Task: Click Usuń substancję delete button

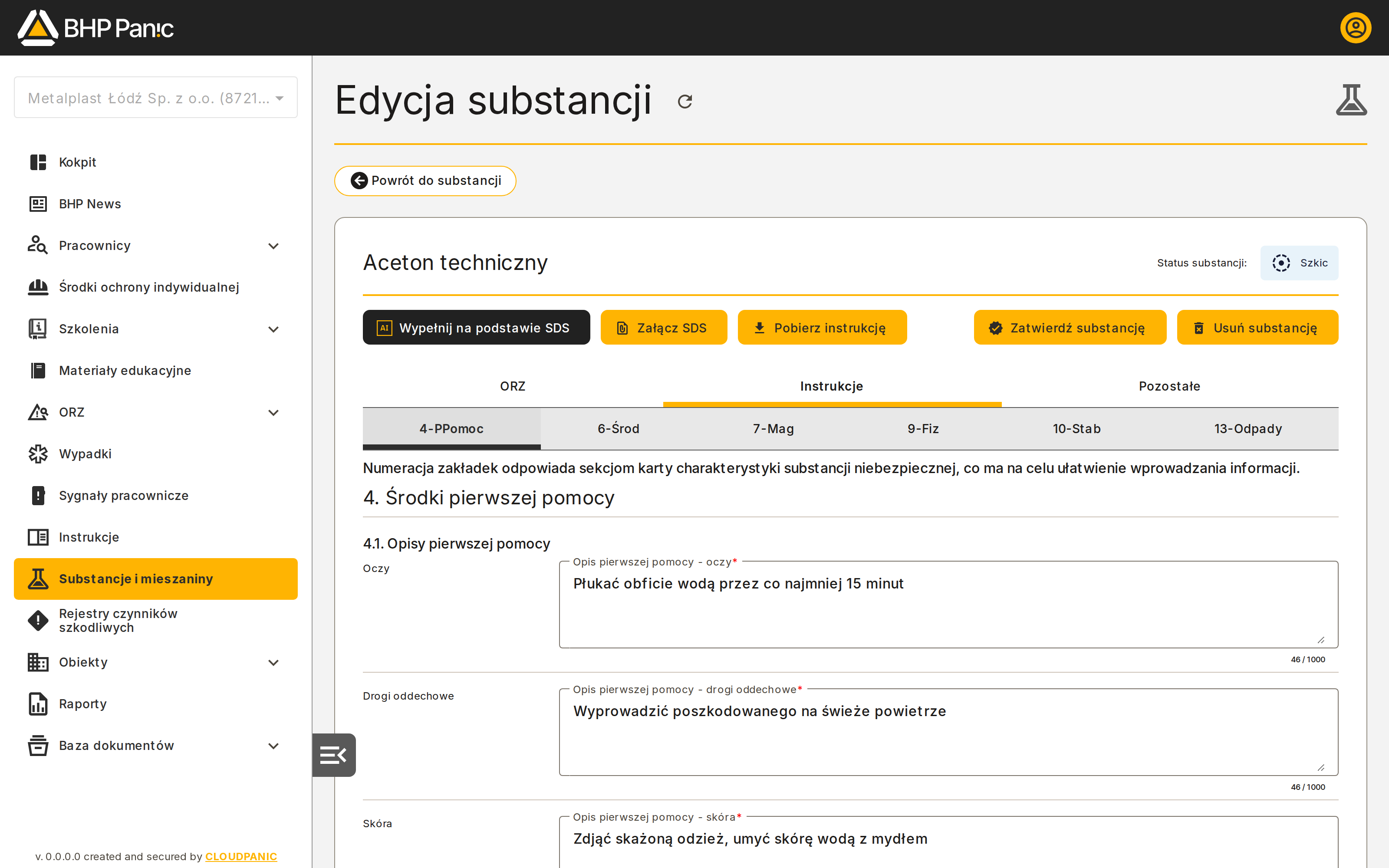Action: 1257,327
